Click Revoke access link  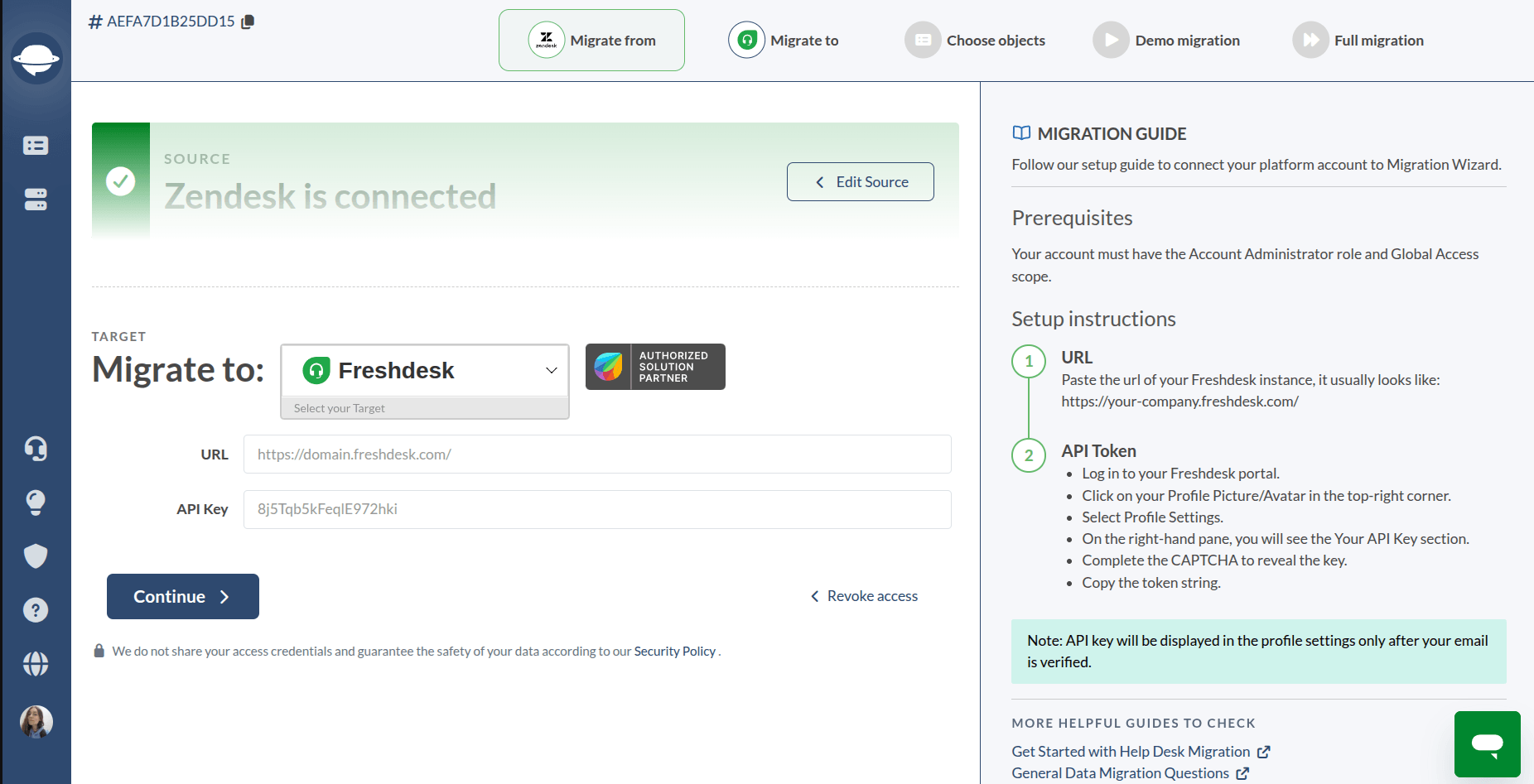(x=864, y=596)
